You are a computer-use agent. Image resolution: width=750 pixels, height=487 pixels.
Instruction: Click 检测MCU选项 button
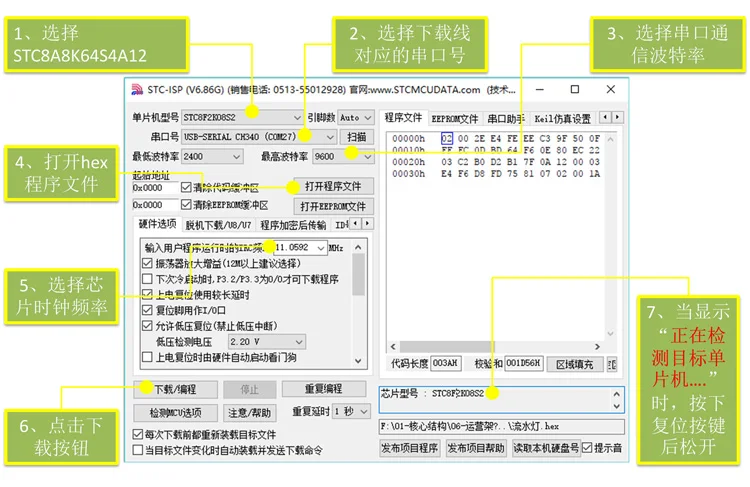175,412
